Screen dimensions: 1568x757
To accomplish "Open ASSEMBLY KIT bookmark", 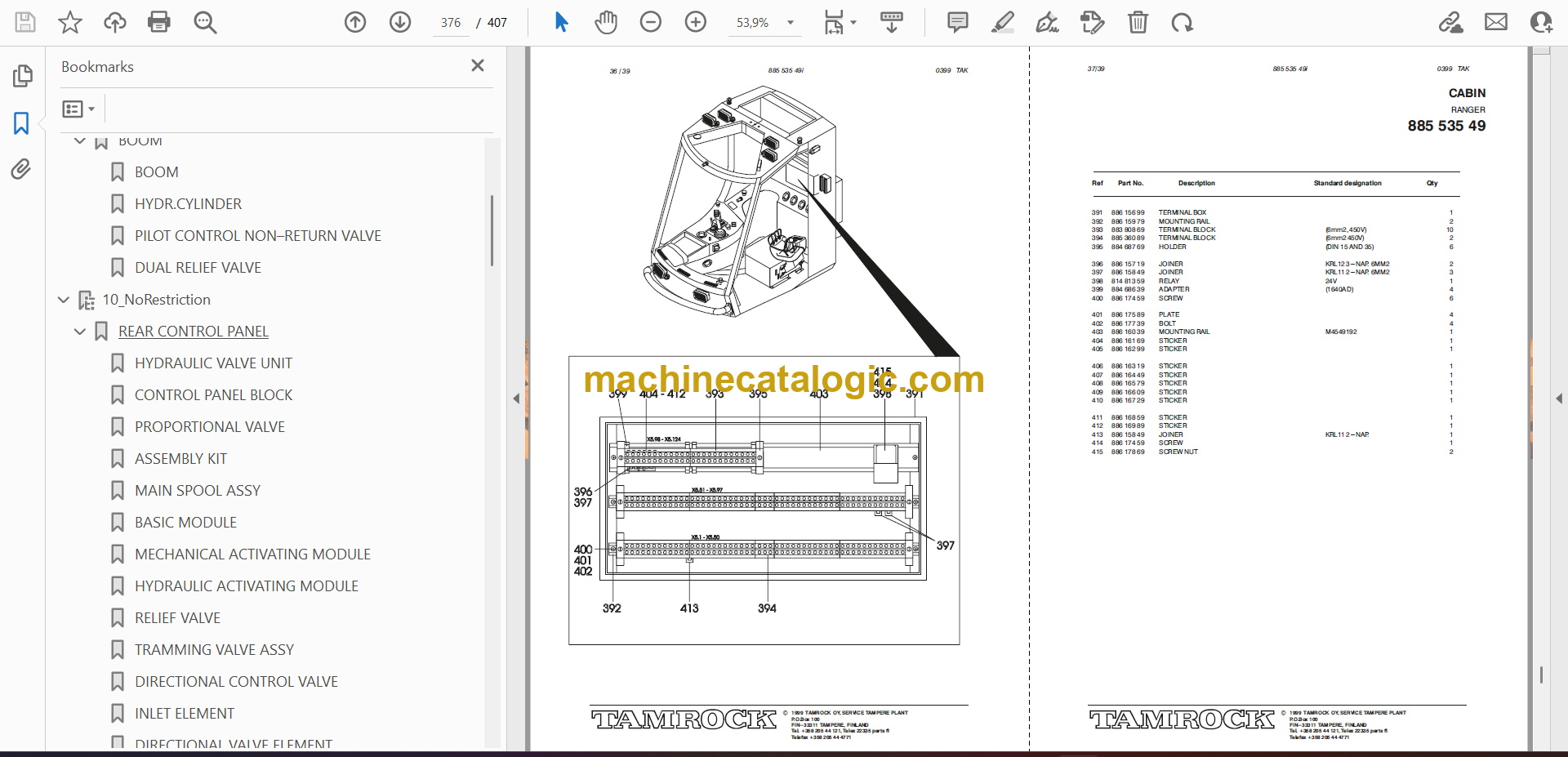I will click(180, 459).
